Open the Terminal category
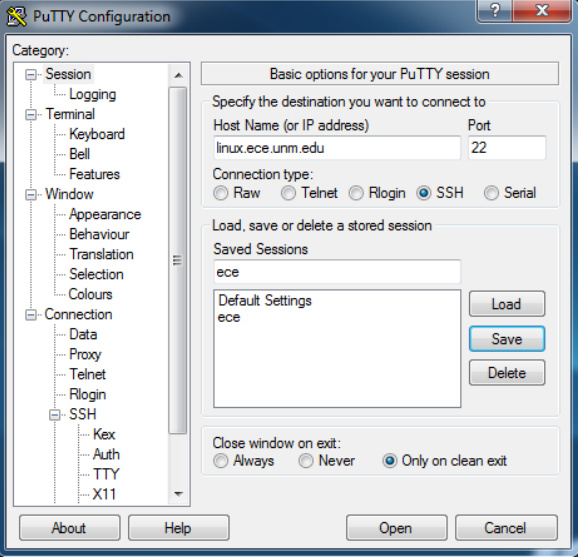Image resolution: width=580 pixels, height=557 pixels. coord(70,114)
